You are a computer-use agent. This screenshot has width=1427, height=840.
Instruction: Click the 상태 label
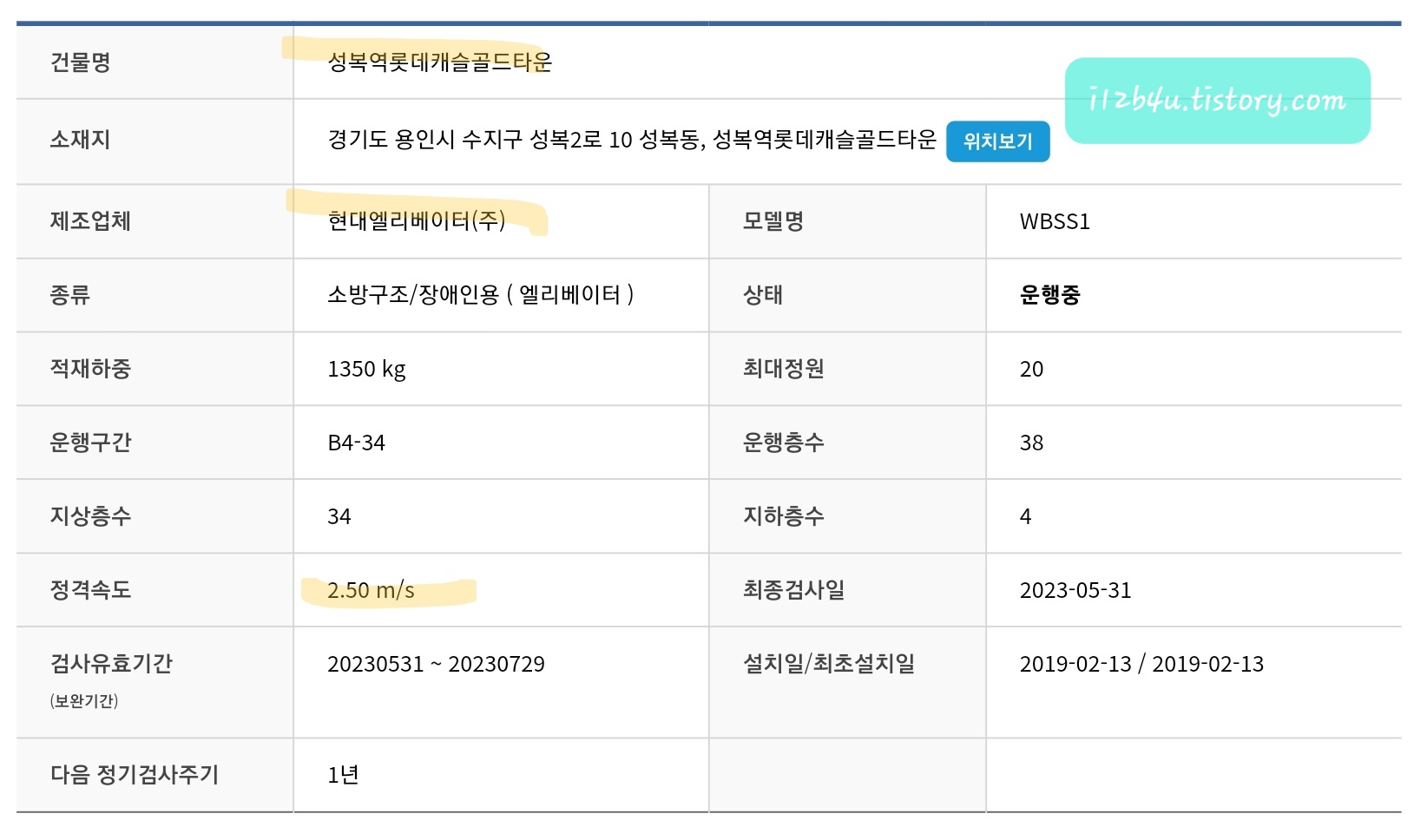pyautogui.click(x=763, y=295)
